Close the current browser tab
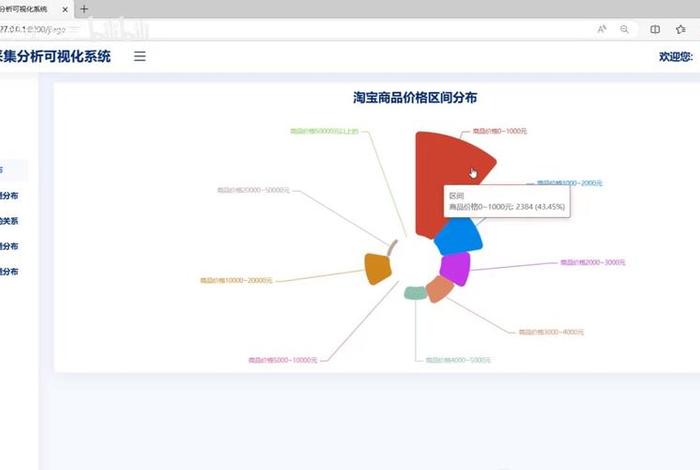700x470 pixels. tap(65, 9)
